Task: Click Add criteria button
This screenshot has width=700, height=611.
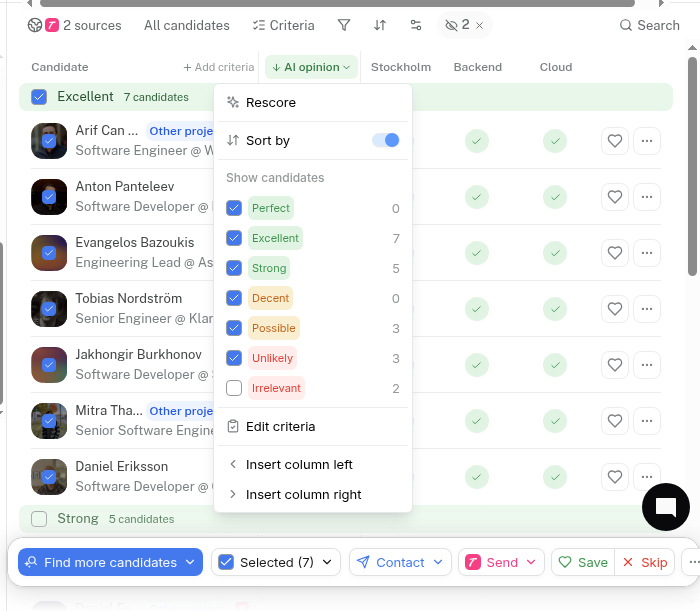Action: pos(219,67)
